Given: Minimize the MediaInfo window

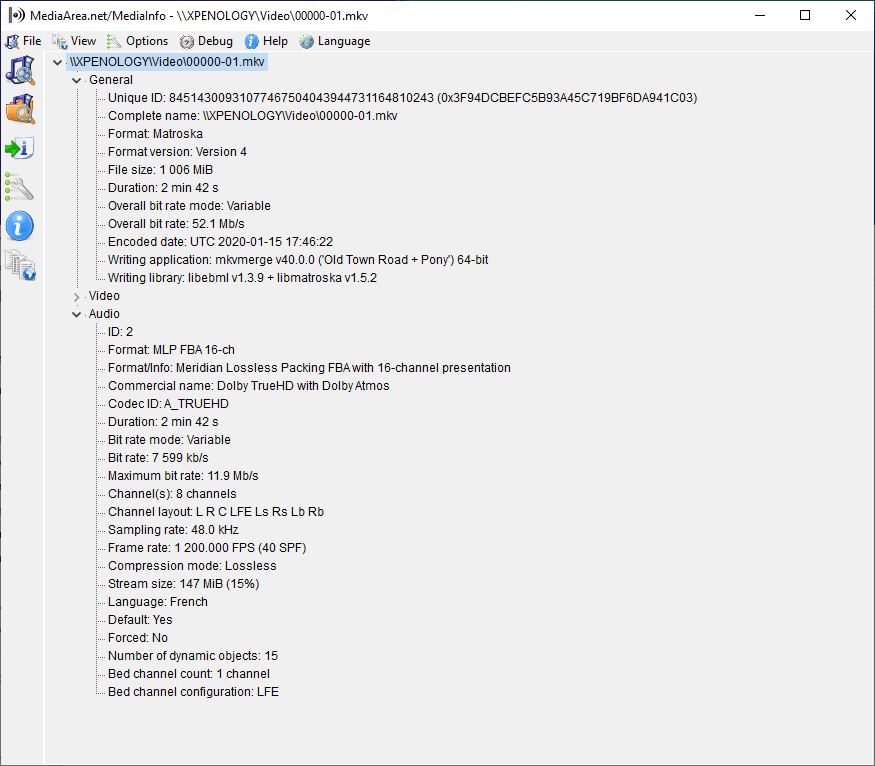Looking at the screenshot, I should [x=759, y=15].
